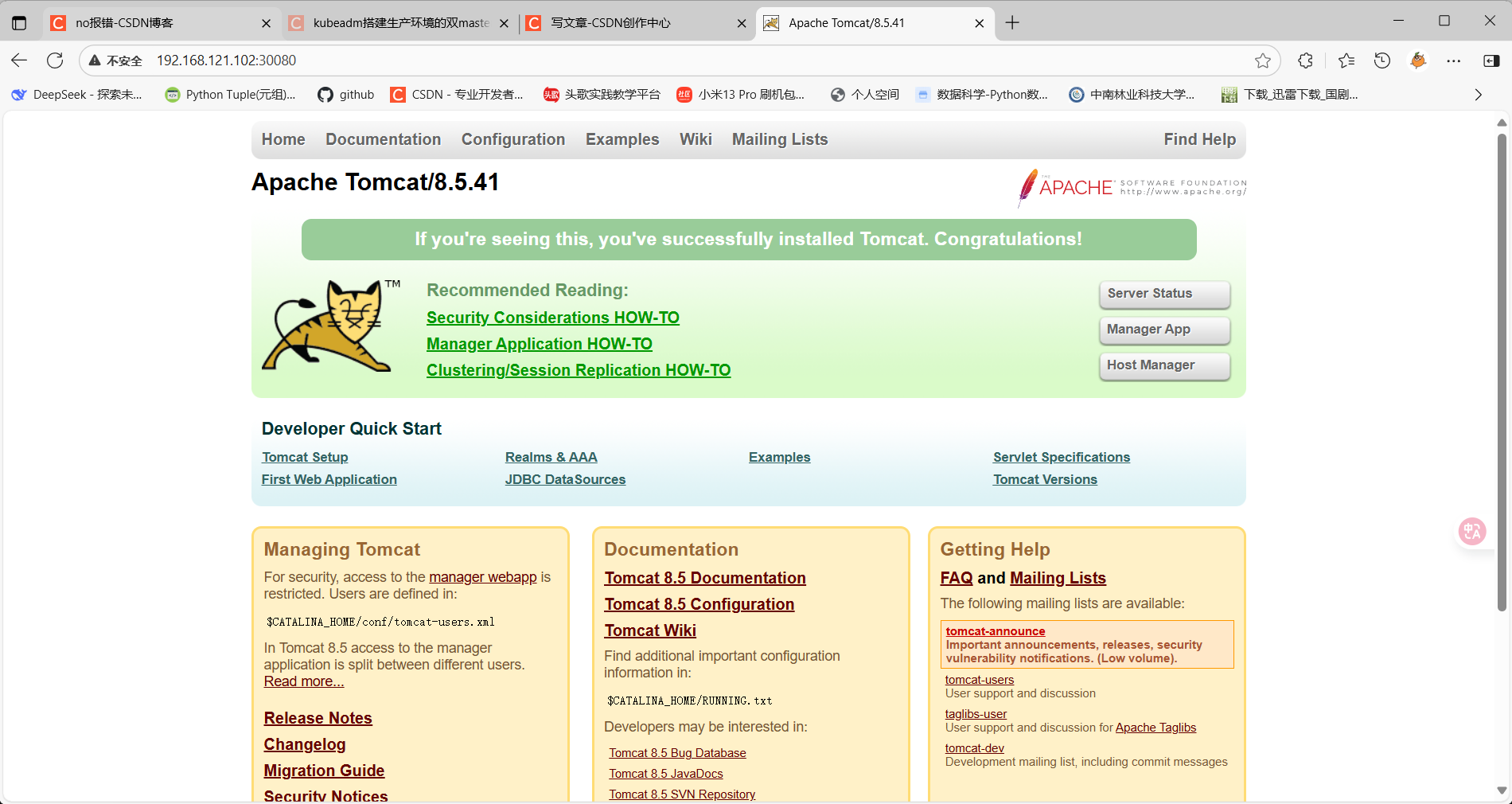
Task: Open Documentation in the navigation bar
Action: (383, 139)
